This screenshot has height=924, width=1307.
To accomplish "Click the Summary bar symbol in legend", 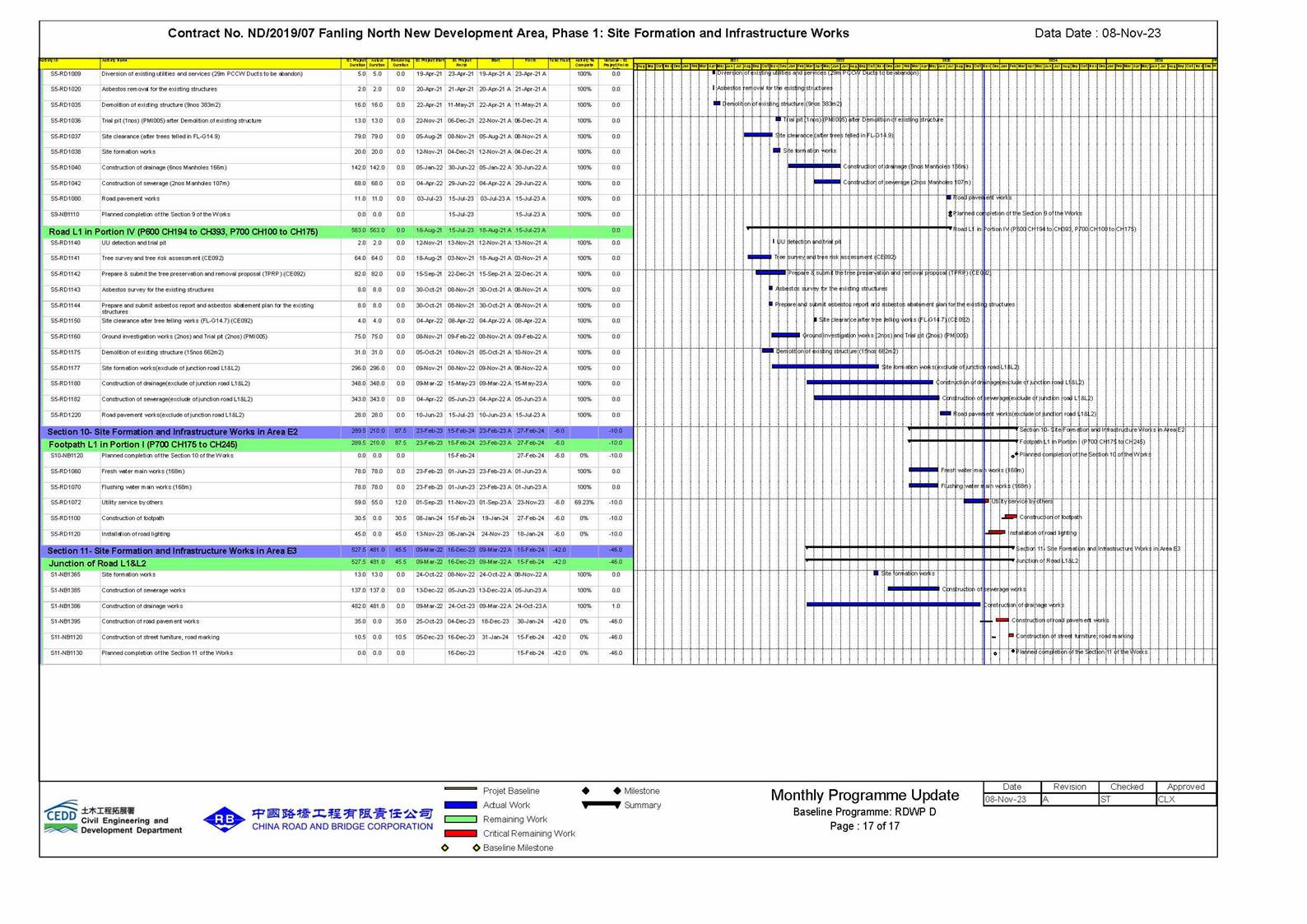I will [600, 805].
